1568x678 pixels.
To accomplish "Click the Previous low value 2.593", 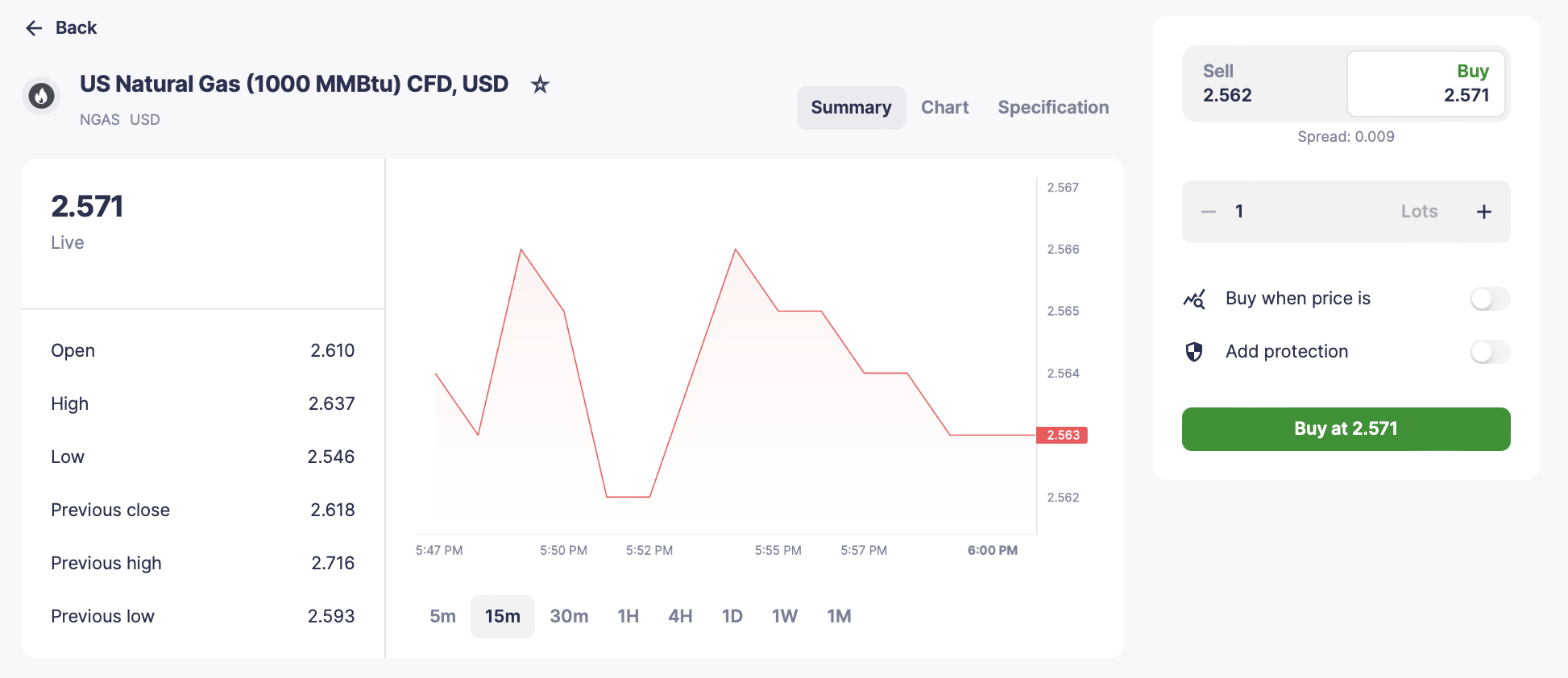I will tap(330, 617).
